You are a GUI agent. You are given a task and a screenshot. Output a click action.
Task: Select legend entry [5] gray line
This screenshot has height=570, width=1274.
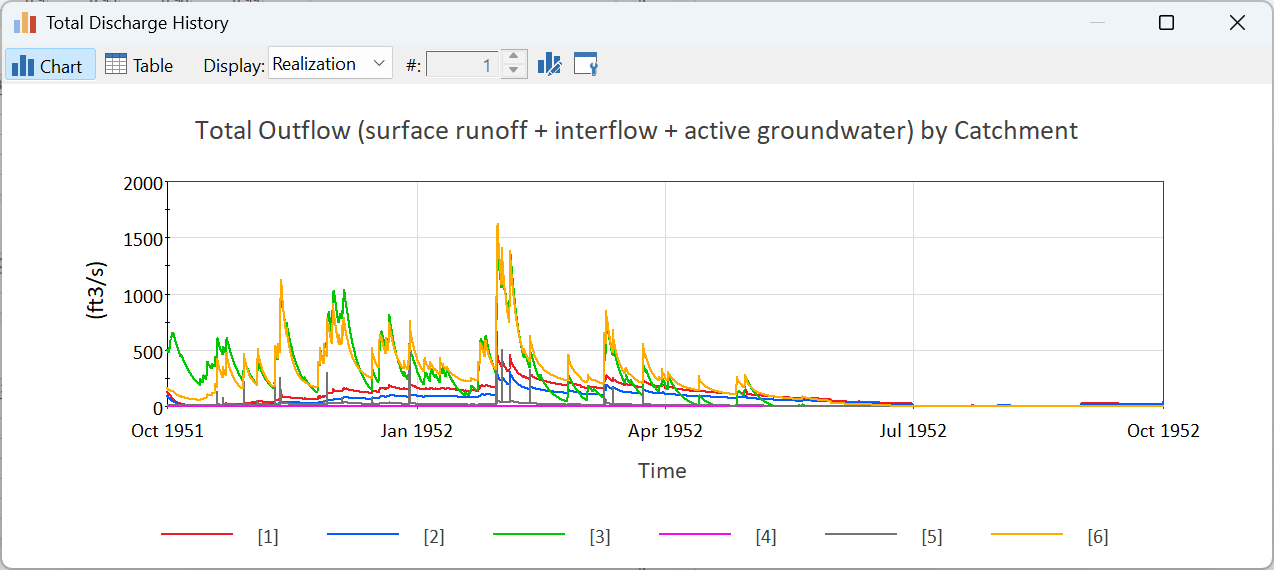(884, 536)
